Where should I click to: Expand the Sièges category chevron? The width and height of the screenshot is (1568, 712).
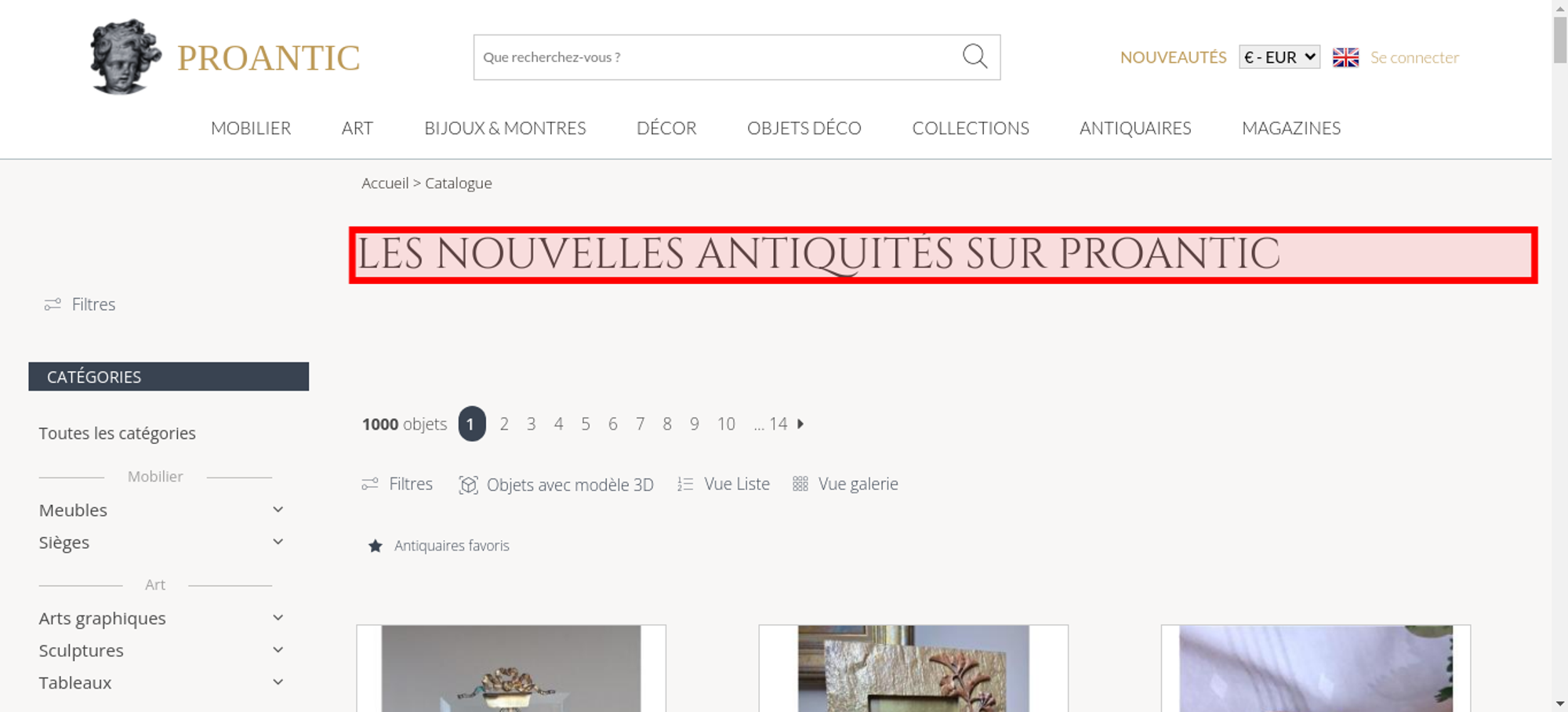[x=278, y=542]
